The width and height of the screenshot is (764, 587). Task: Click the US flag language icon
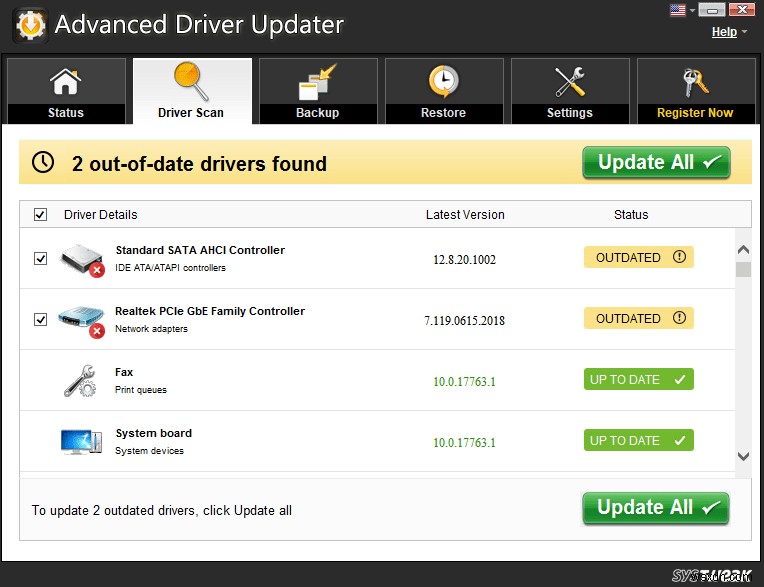[677, 10]
